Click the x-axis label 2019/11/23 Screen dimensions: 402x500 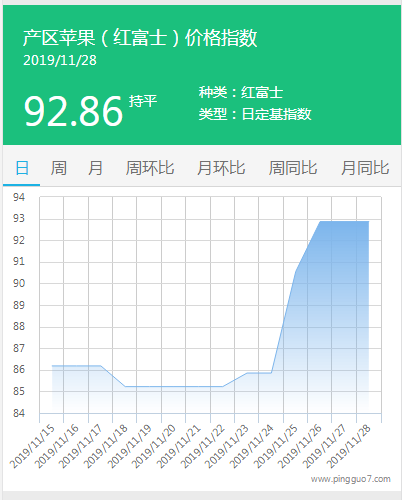pyautogui.click(x=227, y=446)
